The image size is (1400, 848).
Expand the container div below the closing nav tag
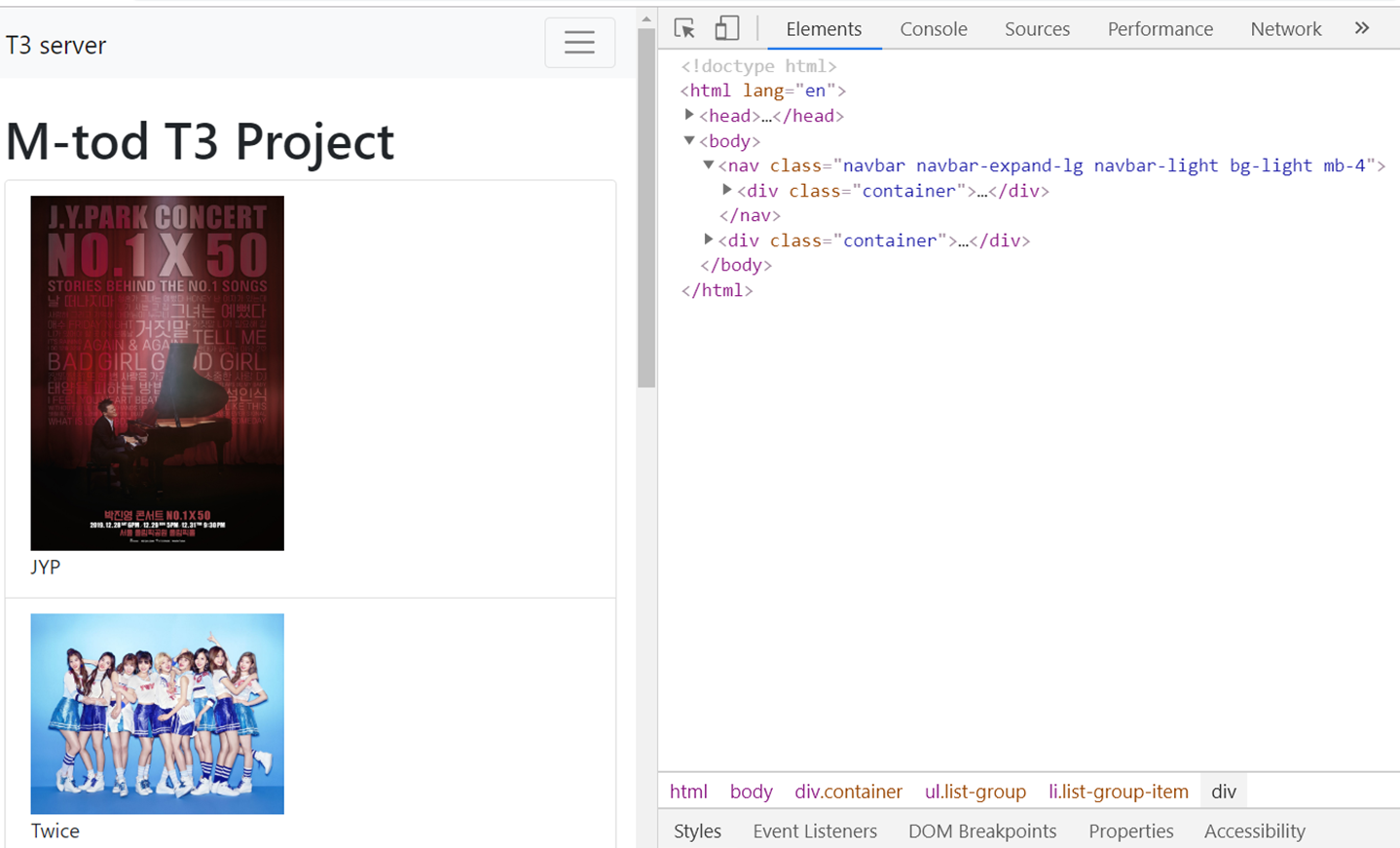(709, 240)
